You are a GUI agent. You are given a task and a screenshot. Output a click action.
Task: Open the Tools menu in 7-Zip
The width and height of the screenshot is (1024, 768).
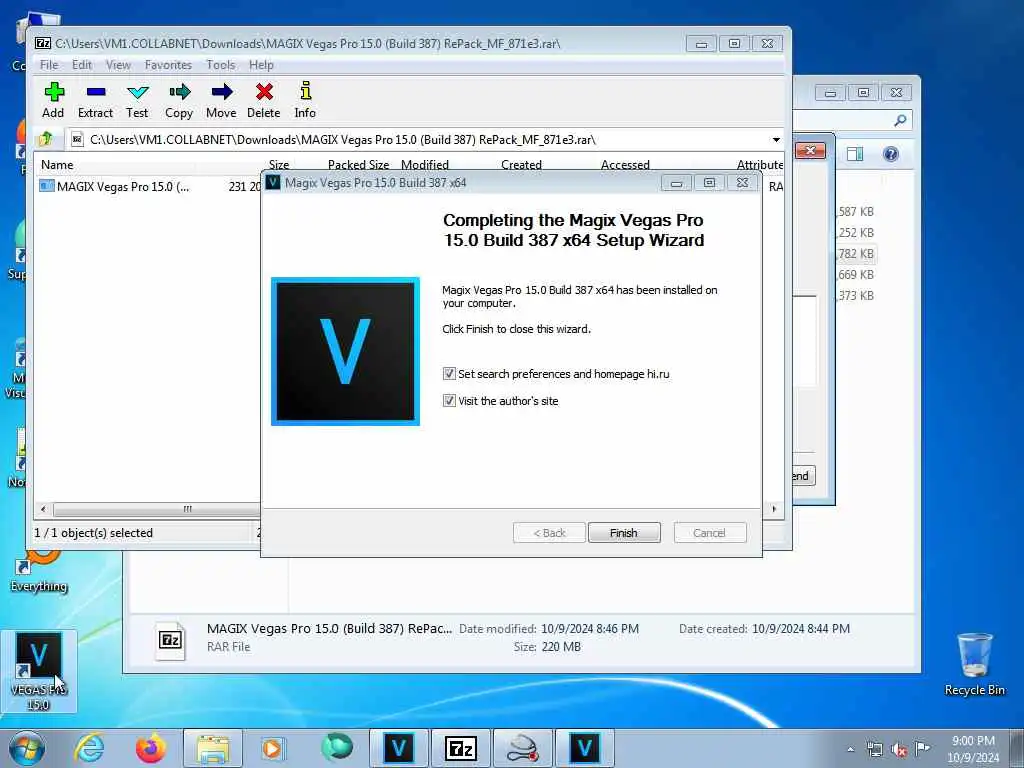tap(221, 65)
